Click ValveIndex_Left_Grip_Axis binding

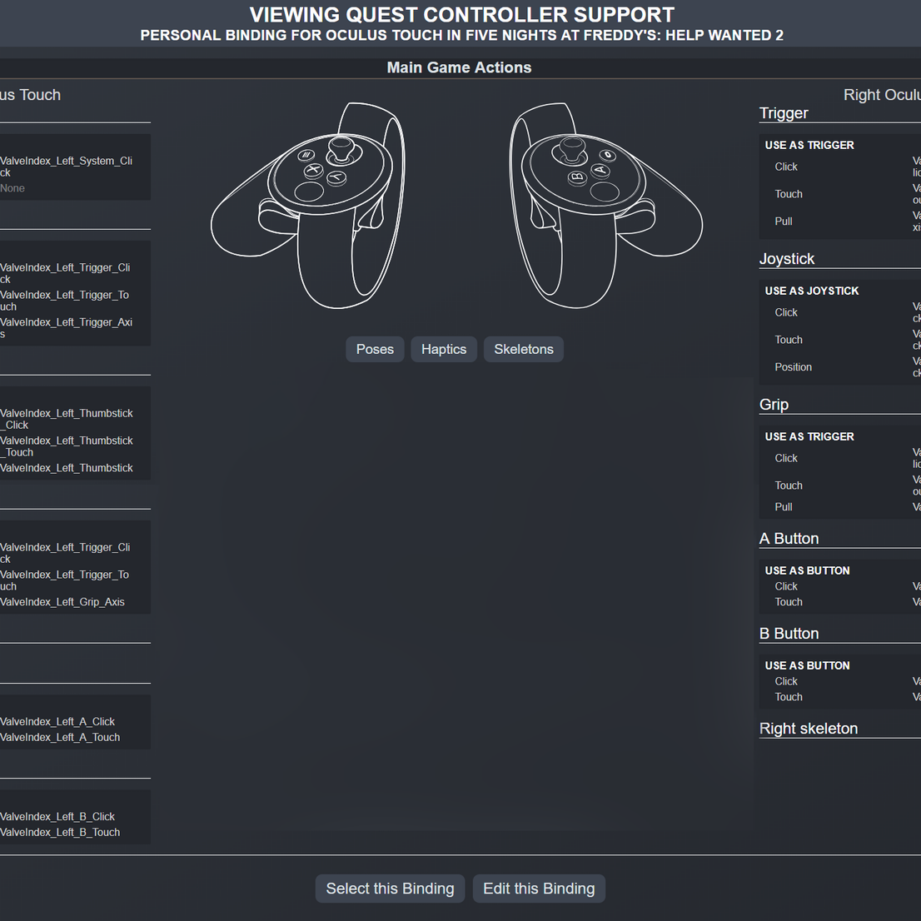point(62,602)
